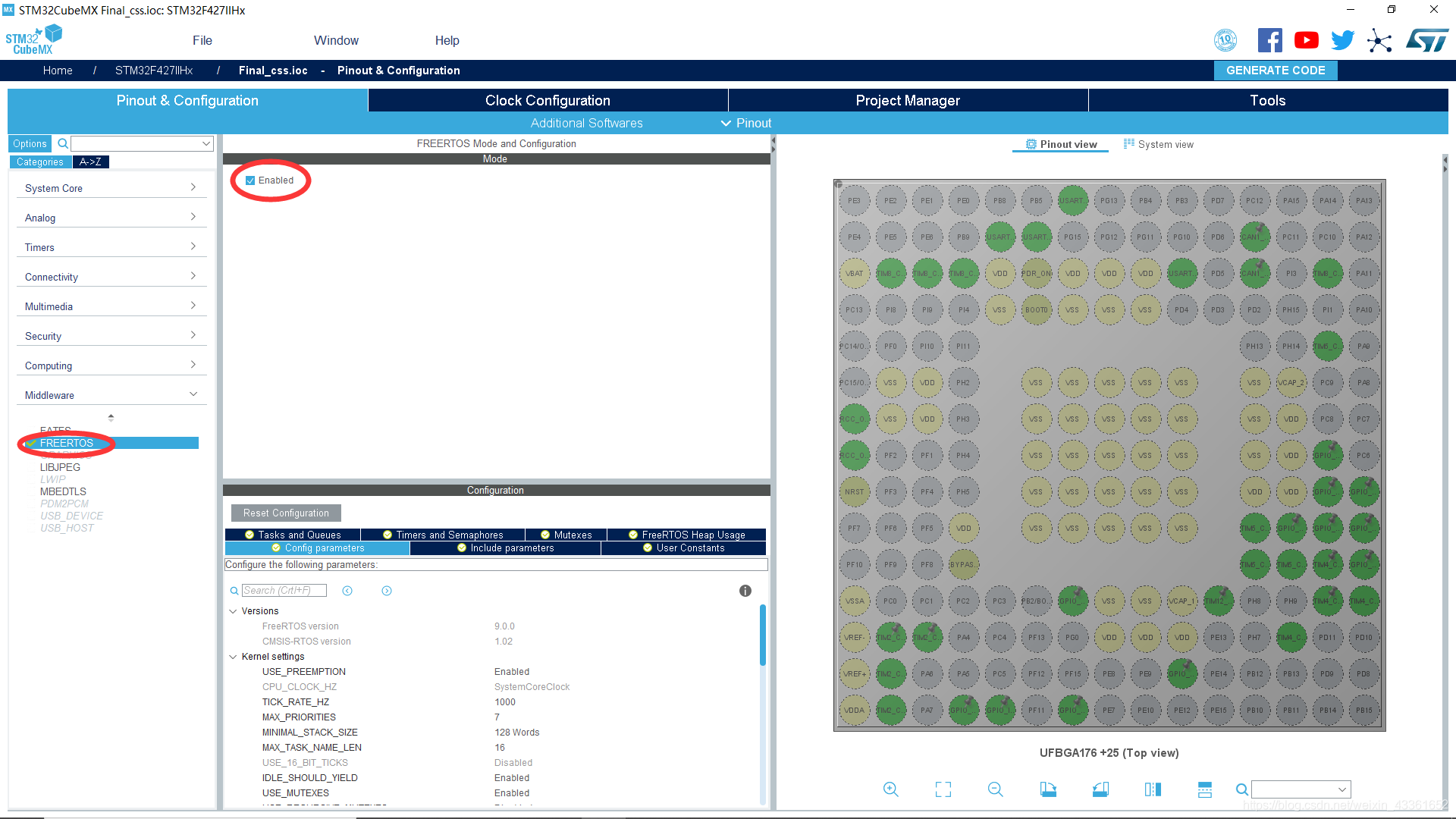This screenshot has width=1456, height=819.
Task: Click the parameter list vertical scrollbar
Action: point(763,635)
